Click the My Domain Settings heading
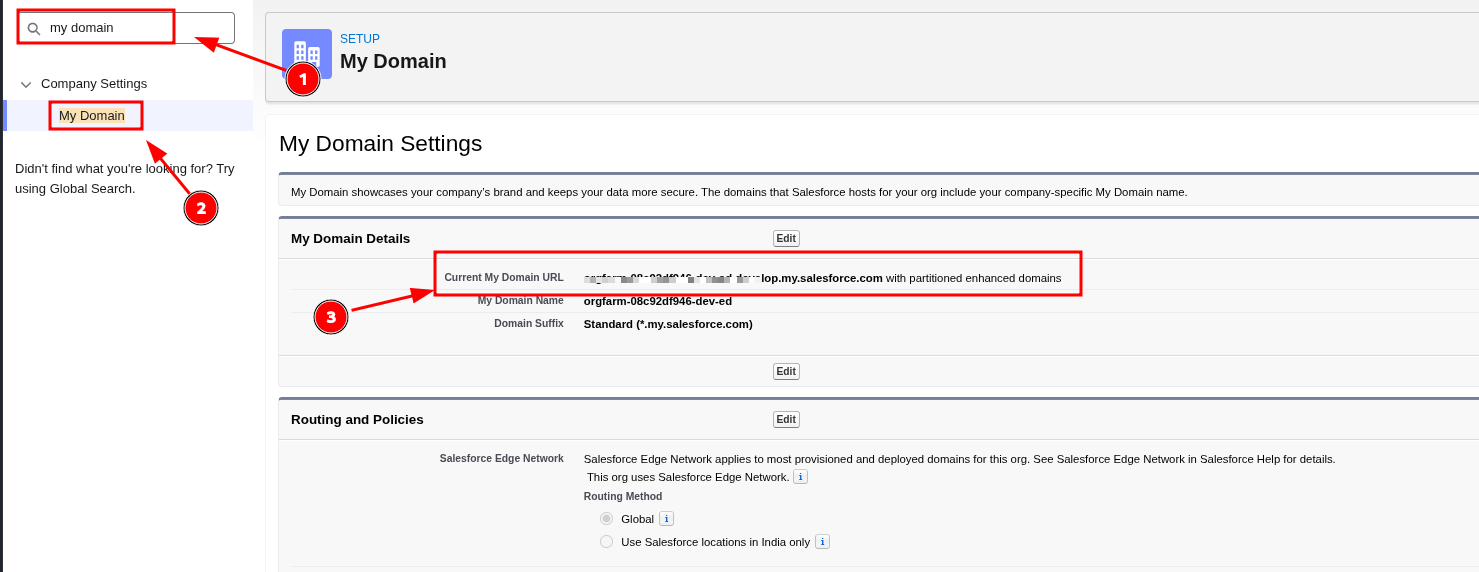1479x572 pixels. [380, 143]
